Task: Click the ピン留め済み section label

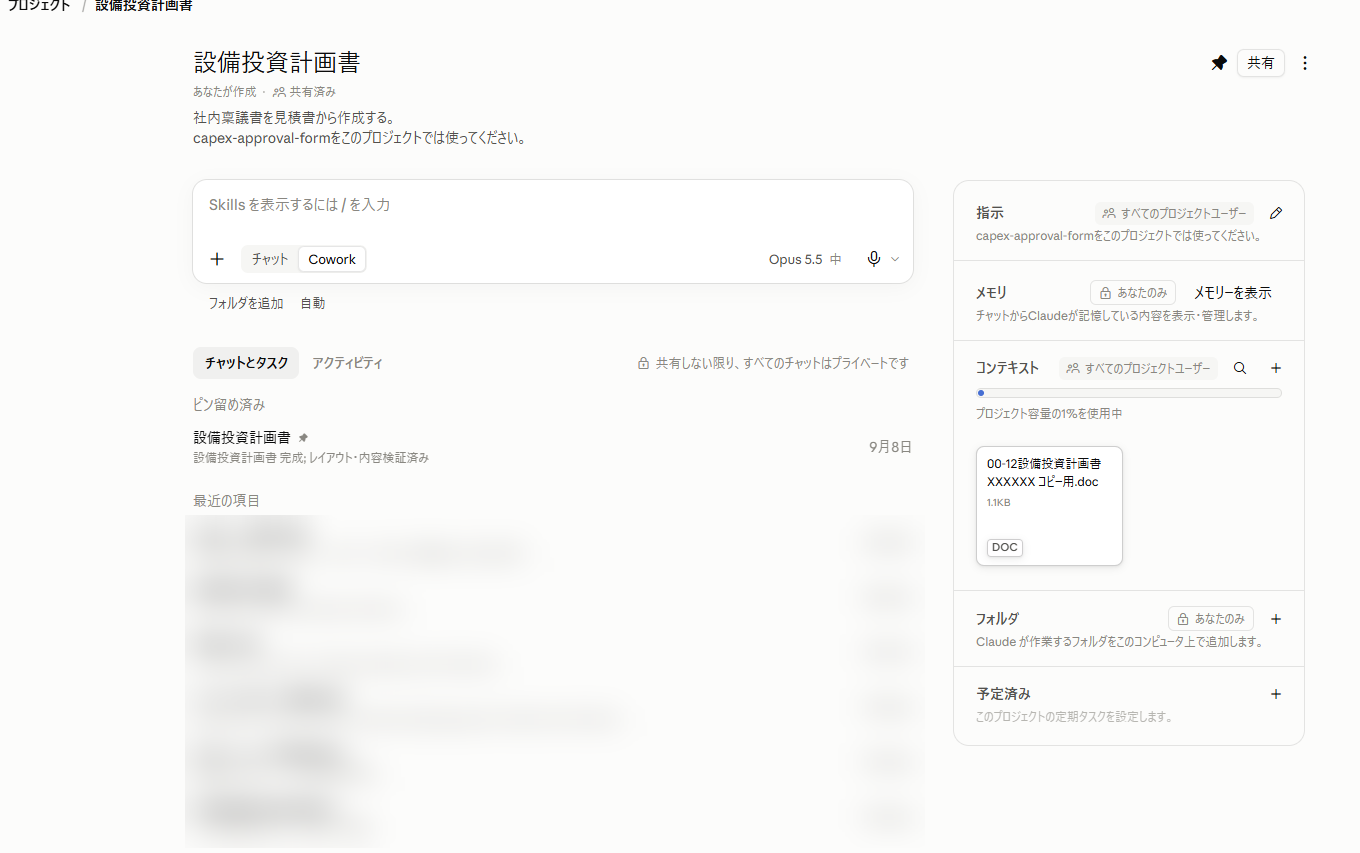Action: click(229, 405)
